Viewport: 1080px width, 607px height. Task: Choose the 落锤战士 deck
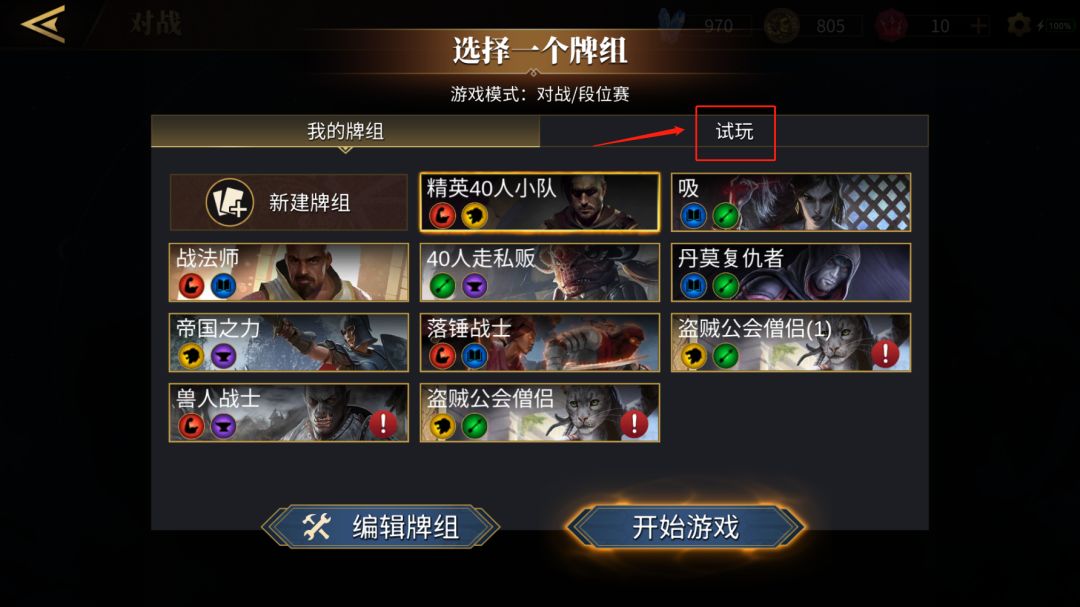(539, 342)
